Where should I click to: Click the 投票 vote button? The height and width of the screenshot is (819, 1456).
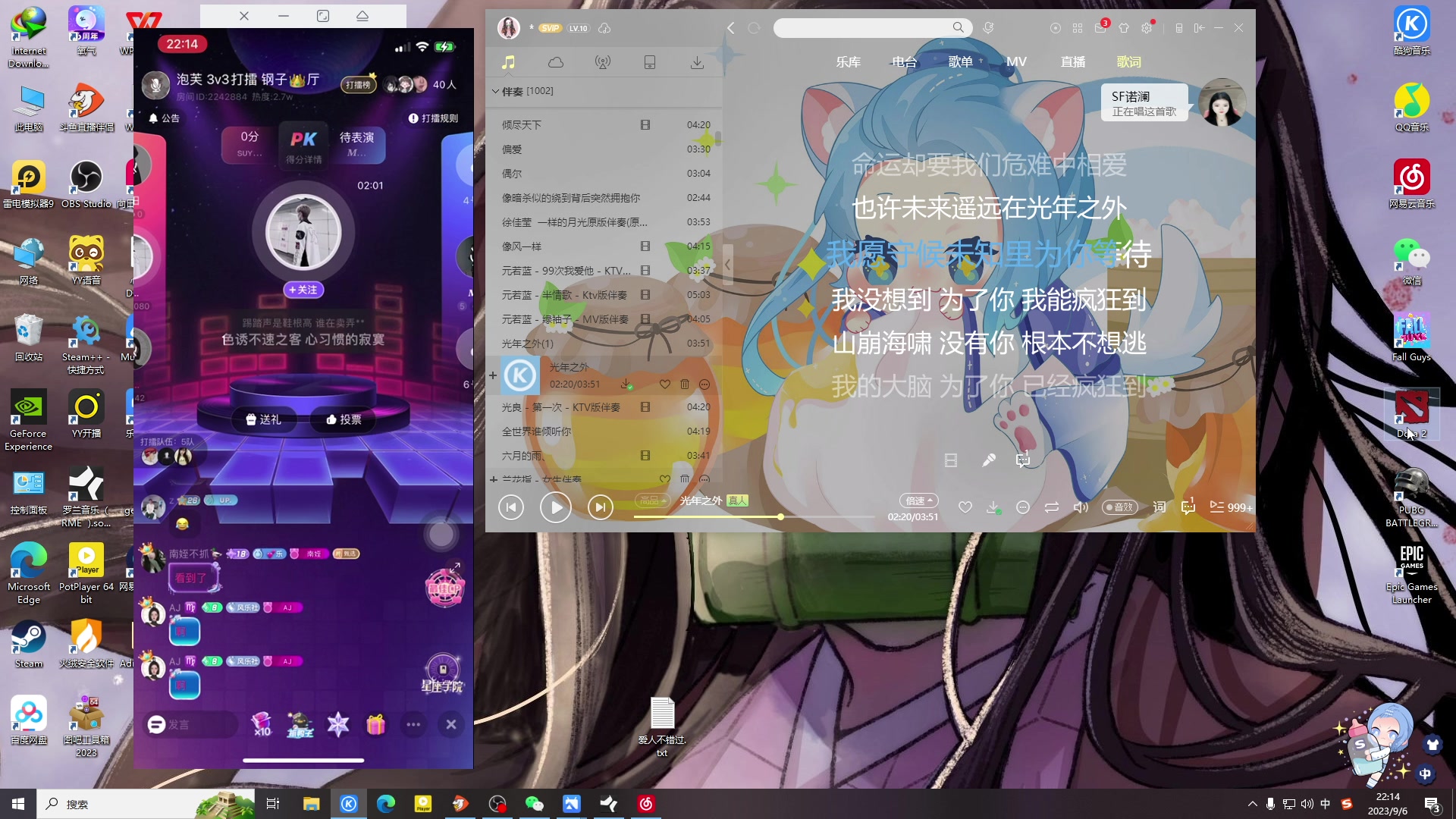344,419
